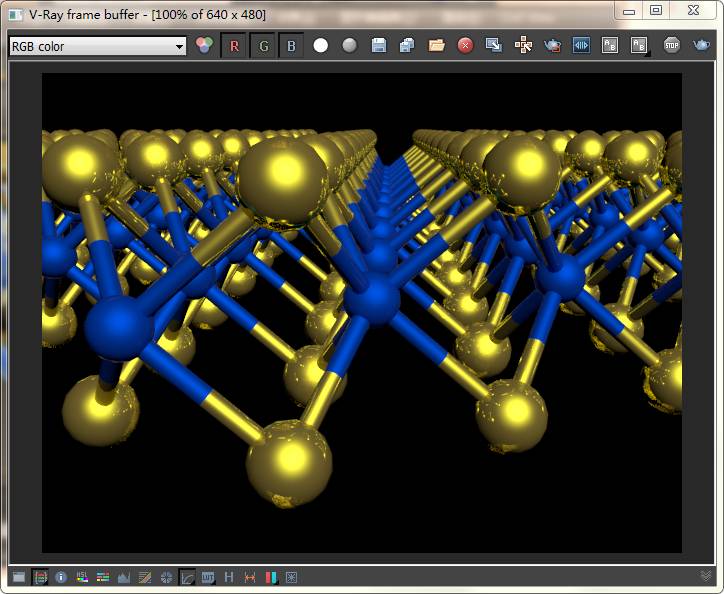This screenshot has height=594, width=724.
Task: Start render with the last teapot icon
Action: (x=702, y=46)
